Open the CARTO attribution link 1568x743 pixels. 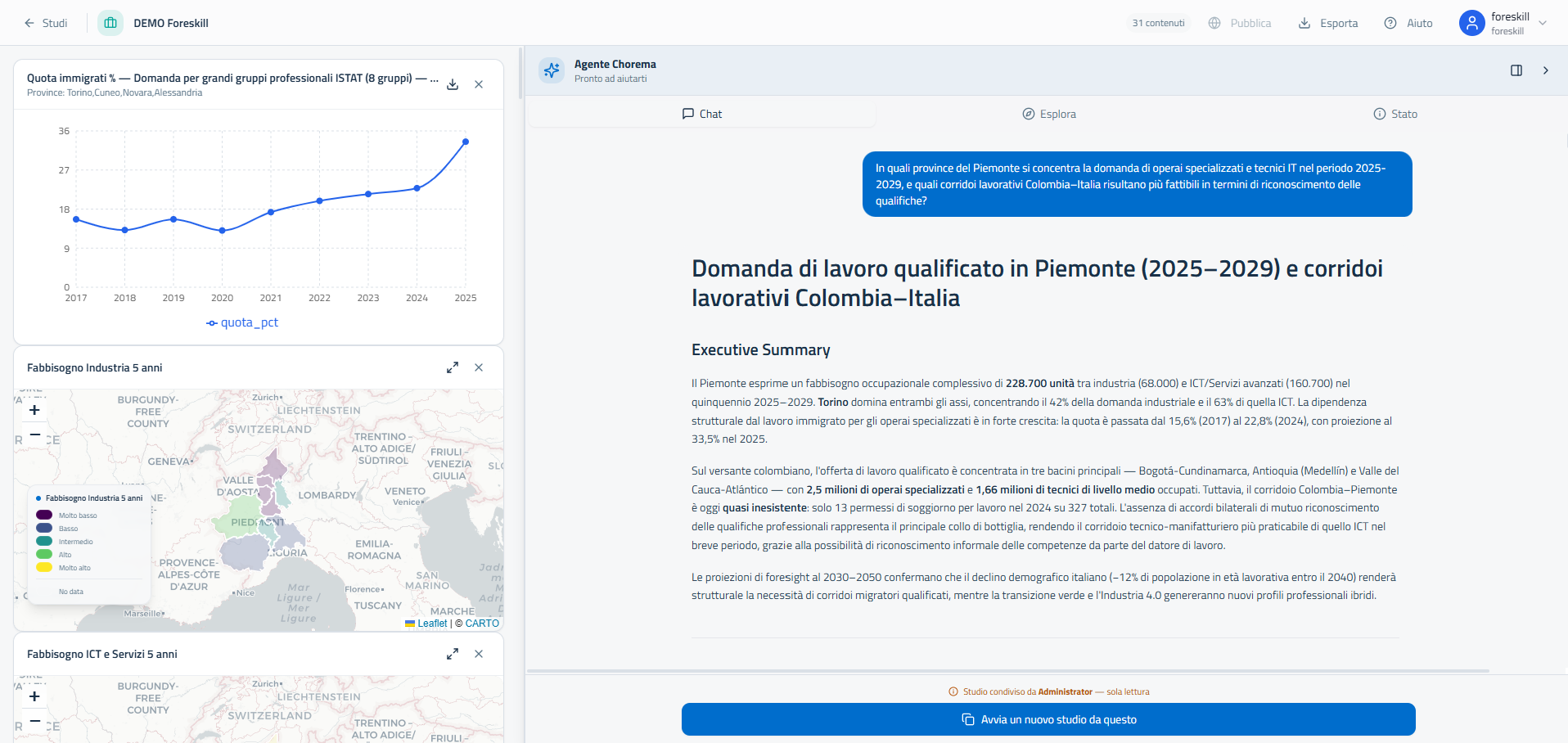coord(482,624)
